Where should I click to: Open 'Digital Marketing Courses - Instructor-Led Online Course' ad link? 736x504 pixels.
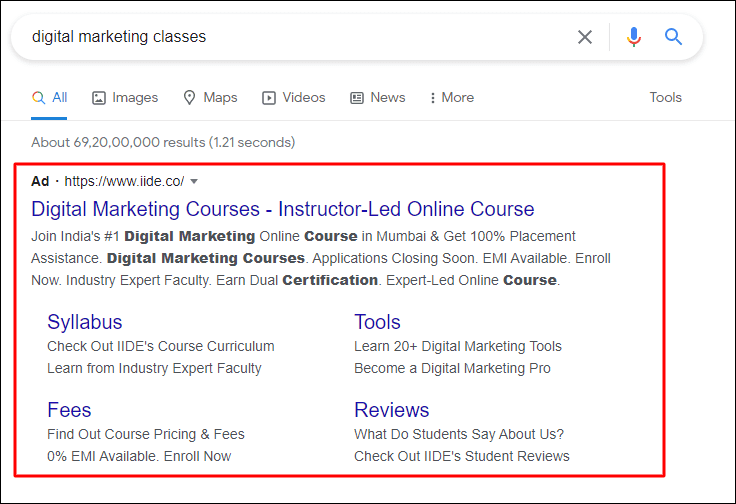coord(283,209)
